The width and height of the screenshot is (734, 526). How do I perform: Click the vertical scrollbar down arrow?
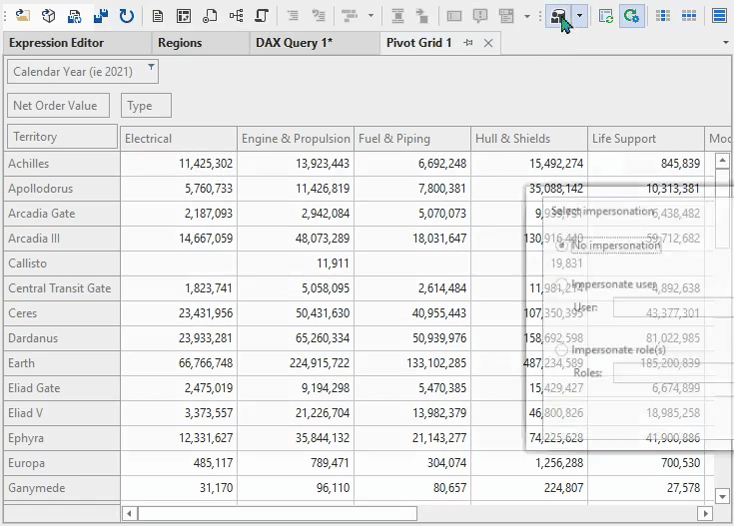pos(722,496)
